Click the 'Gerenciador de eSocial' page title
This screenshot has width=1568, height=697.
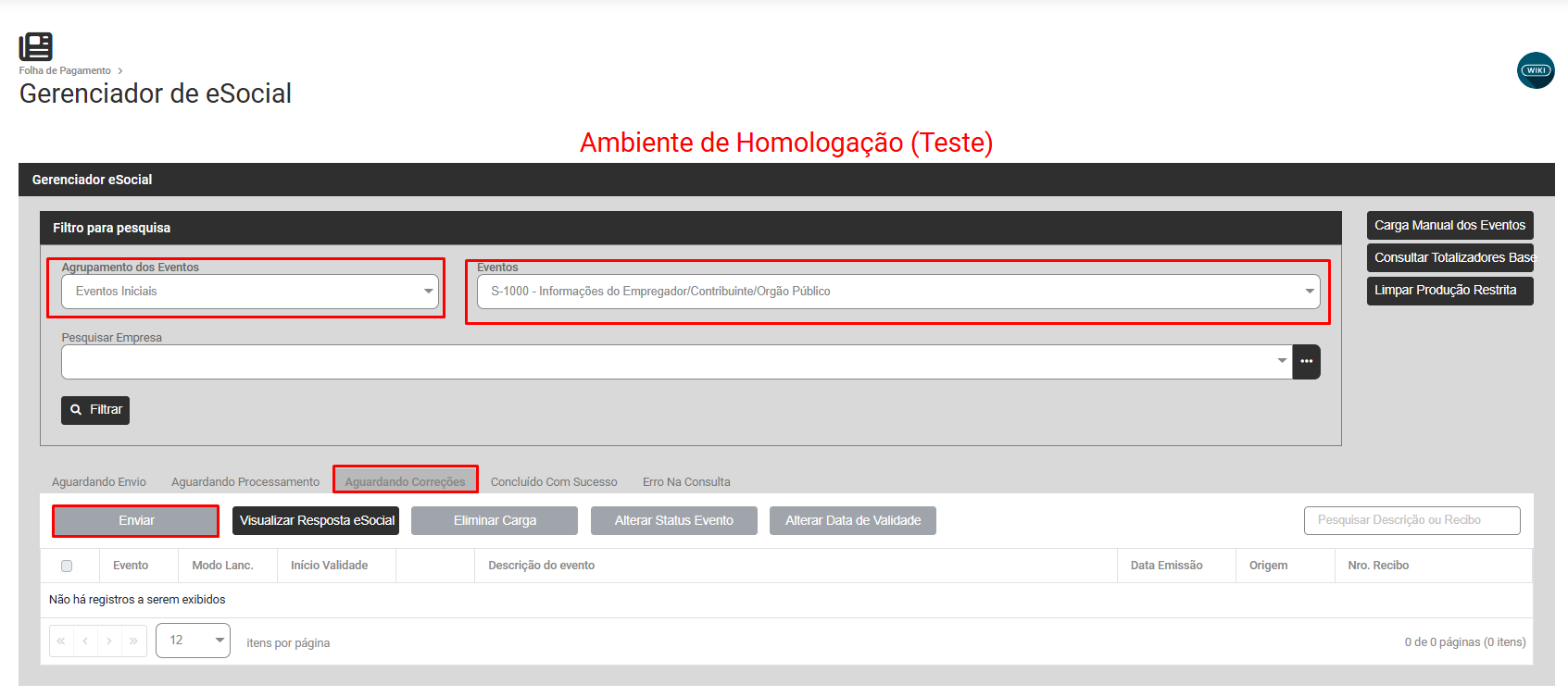(156, 93)
